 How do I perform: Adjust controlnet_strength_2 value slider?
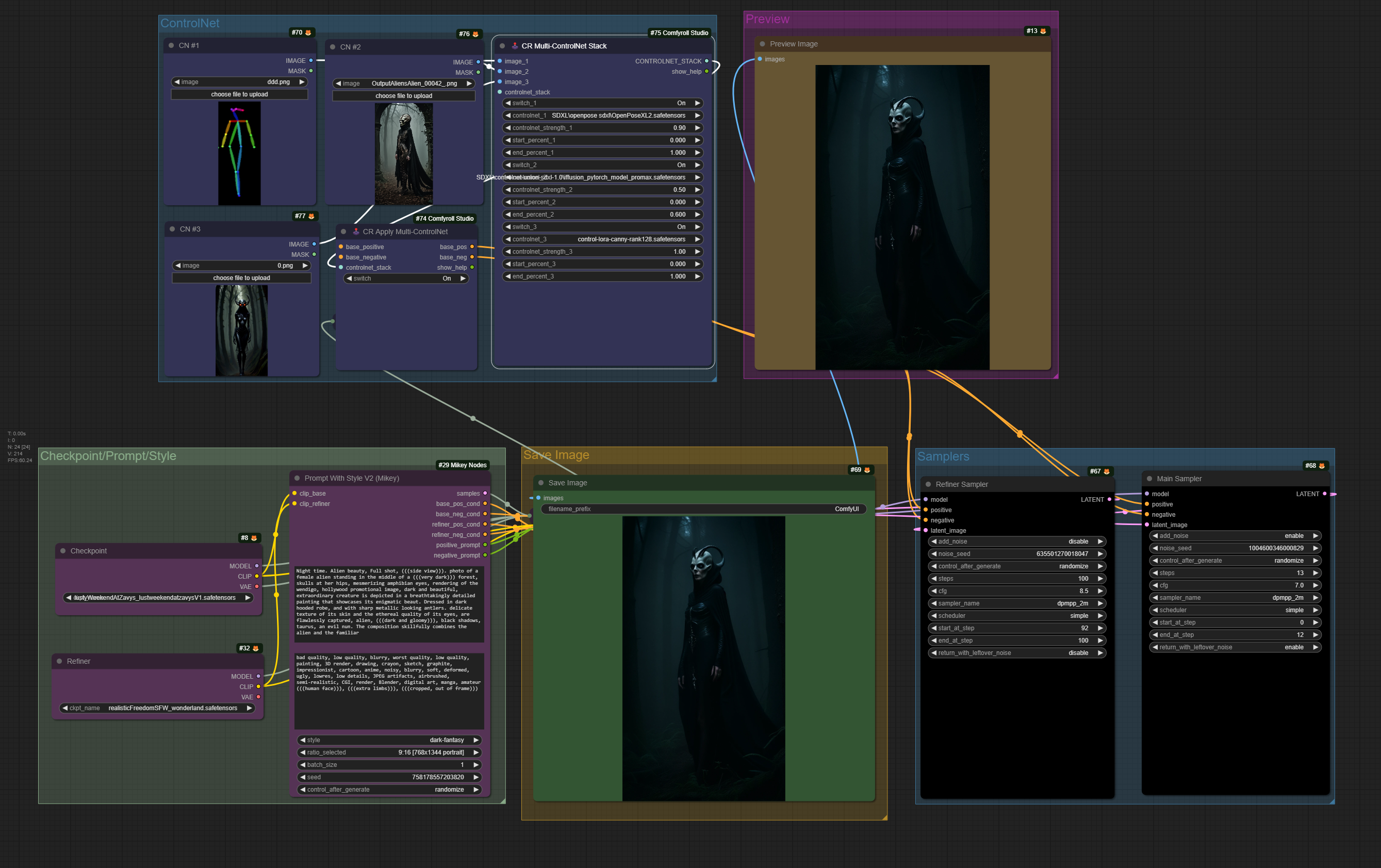click(x=602, y=190)
